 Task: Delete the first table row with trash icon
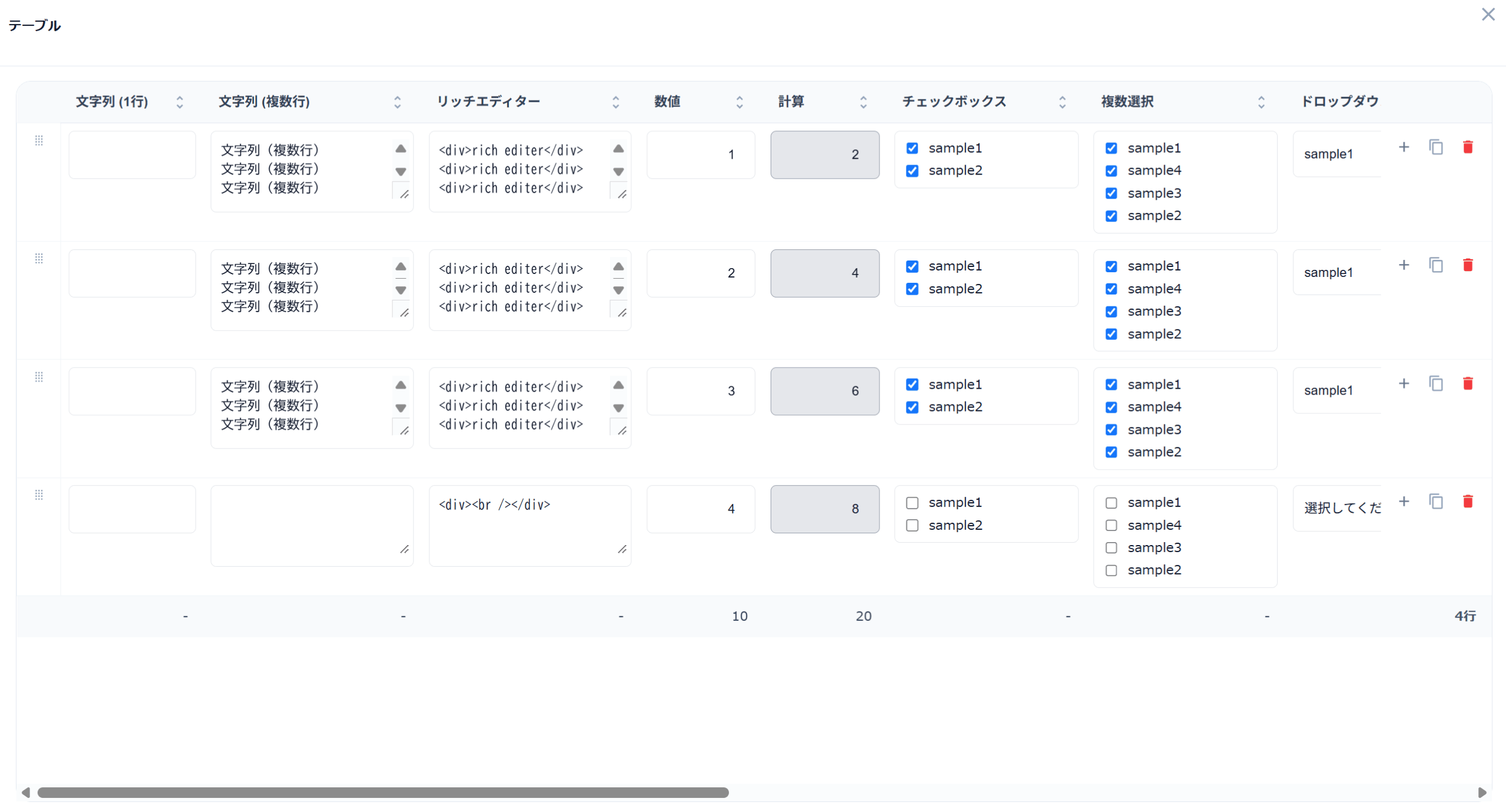click(1467, 147)
